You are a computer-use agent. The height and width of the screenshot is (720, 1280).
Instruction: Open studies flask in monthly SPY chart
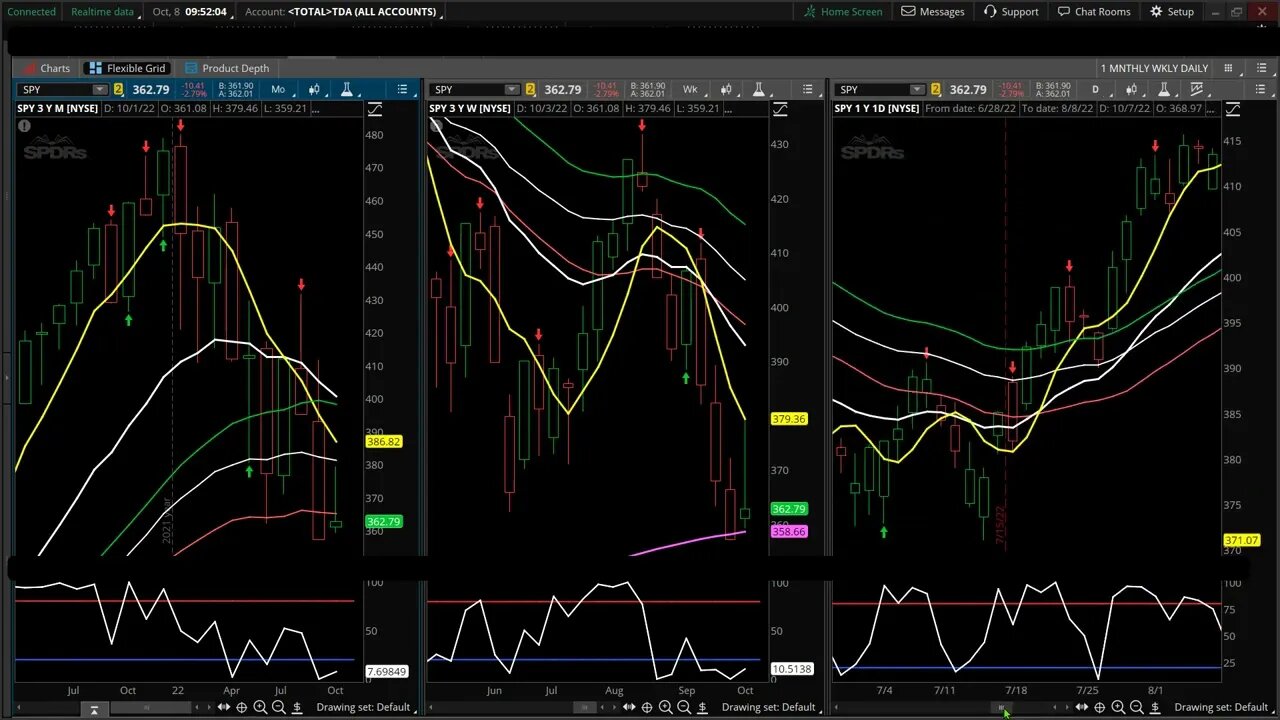coord(346,90)
